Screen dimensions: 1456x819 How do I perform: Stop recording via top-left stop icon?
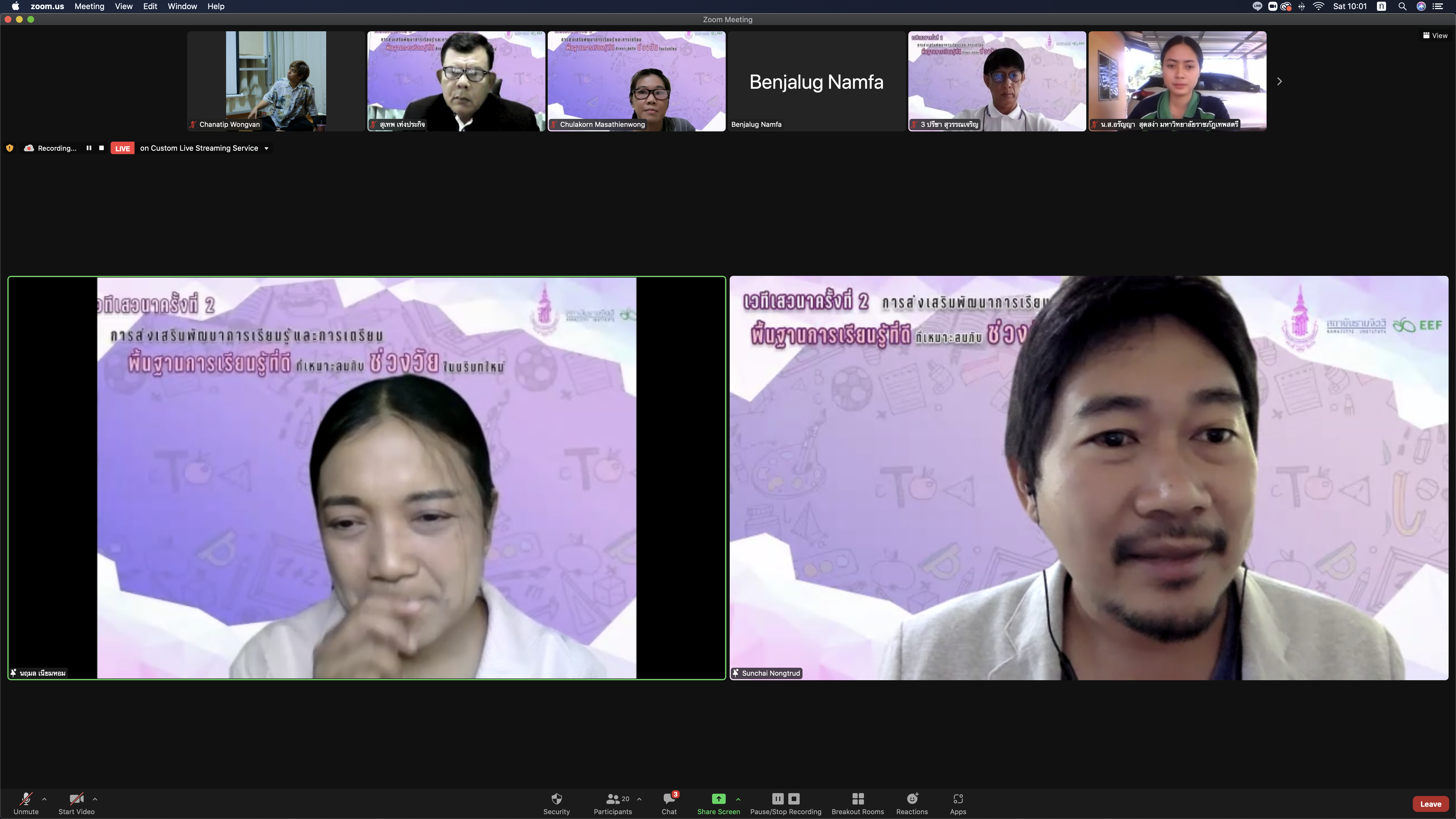(x=102, y=148)
